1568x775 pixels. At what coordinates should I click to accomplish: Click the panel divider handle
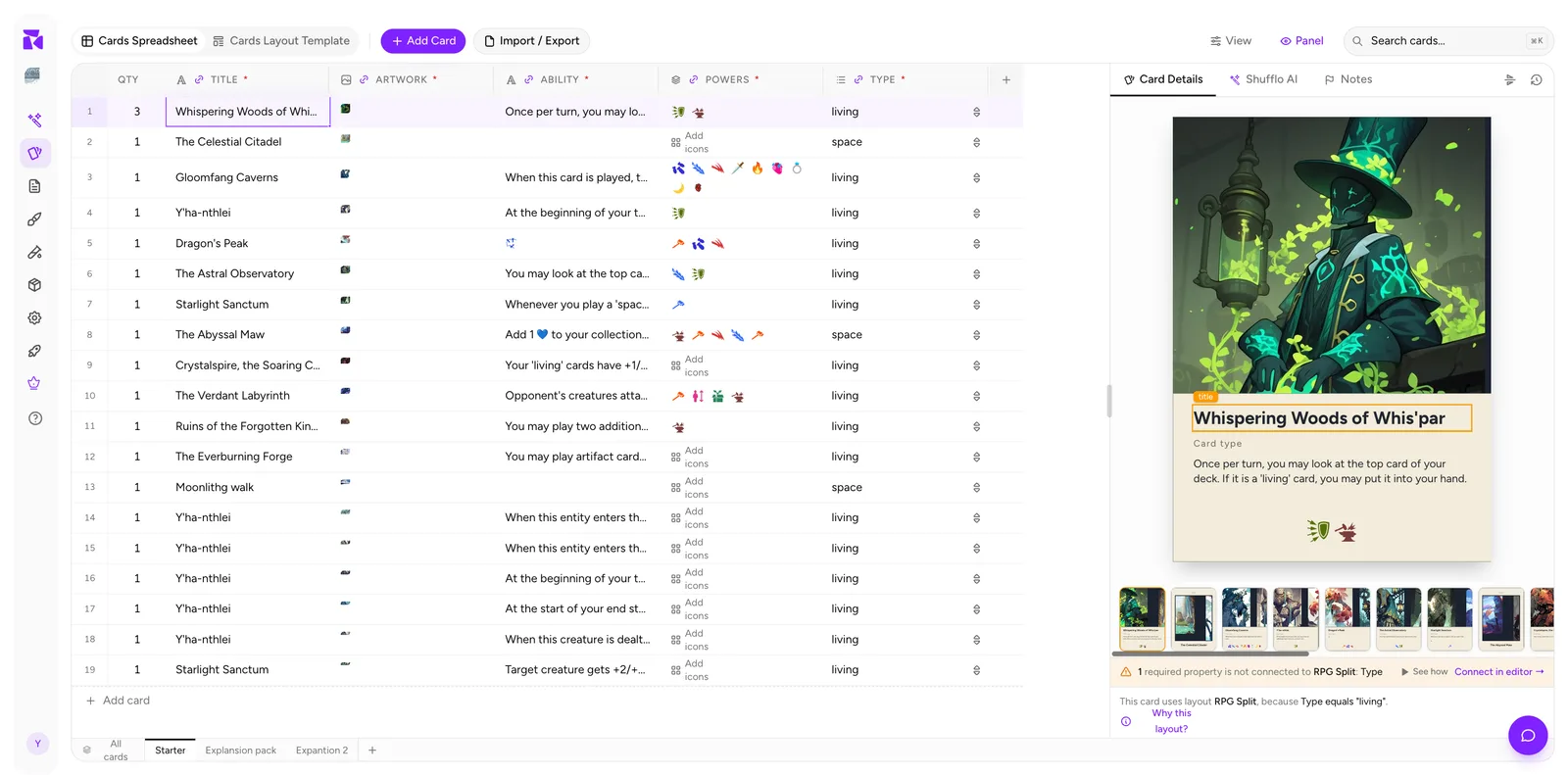(x=1109, y=401)
